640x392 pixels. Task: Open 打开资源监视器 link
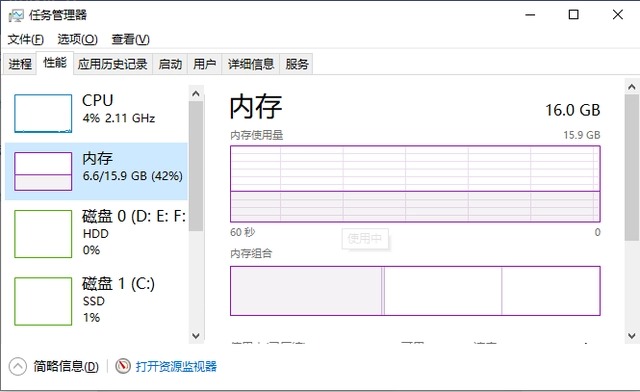point(176,366)
